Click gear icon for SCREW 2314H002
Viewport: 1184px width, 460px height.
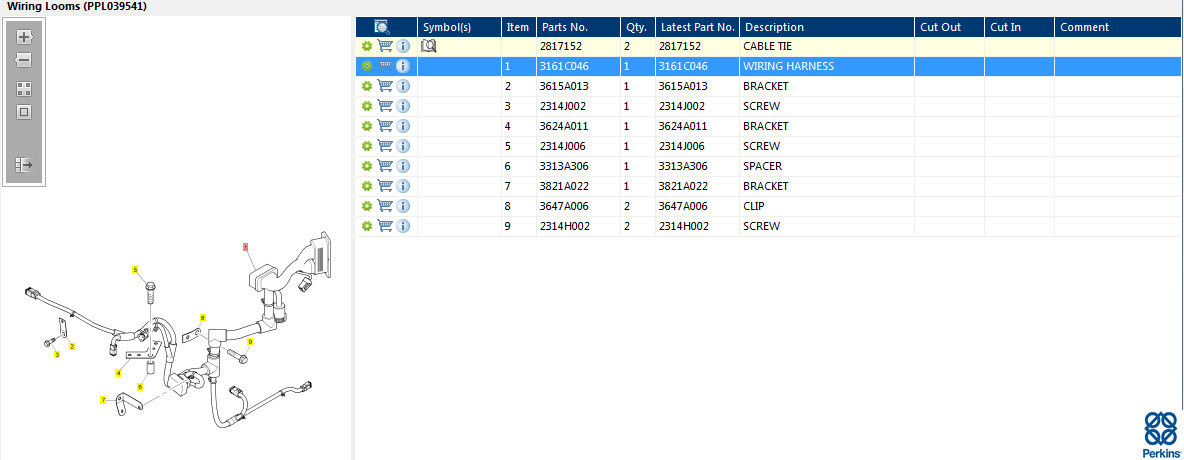pyautogui.click(x=367, y=226)
